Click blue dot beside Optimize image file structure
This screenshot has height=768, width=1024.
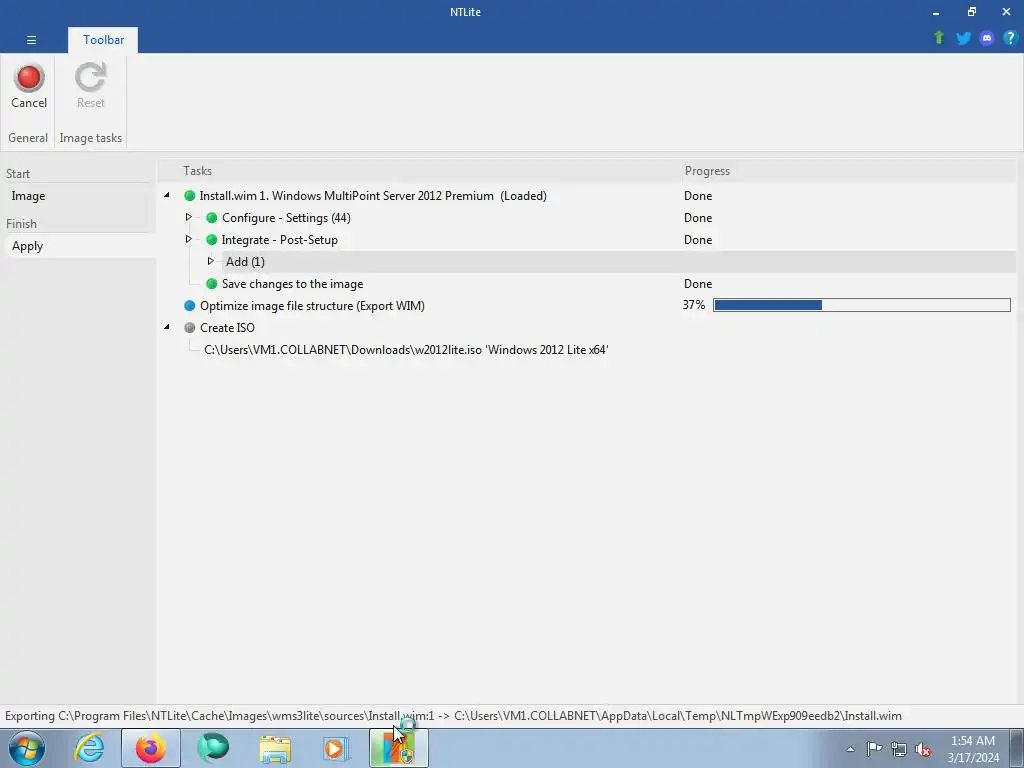pos(190,306)
